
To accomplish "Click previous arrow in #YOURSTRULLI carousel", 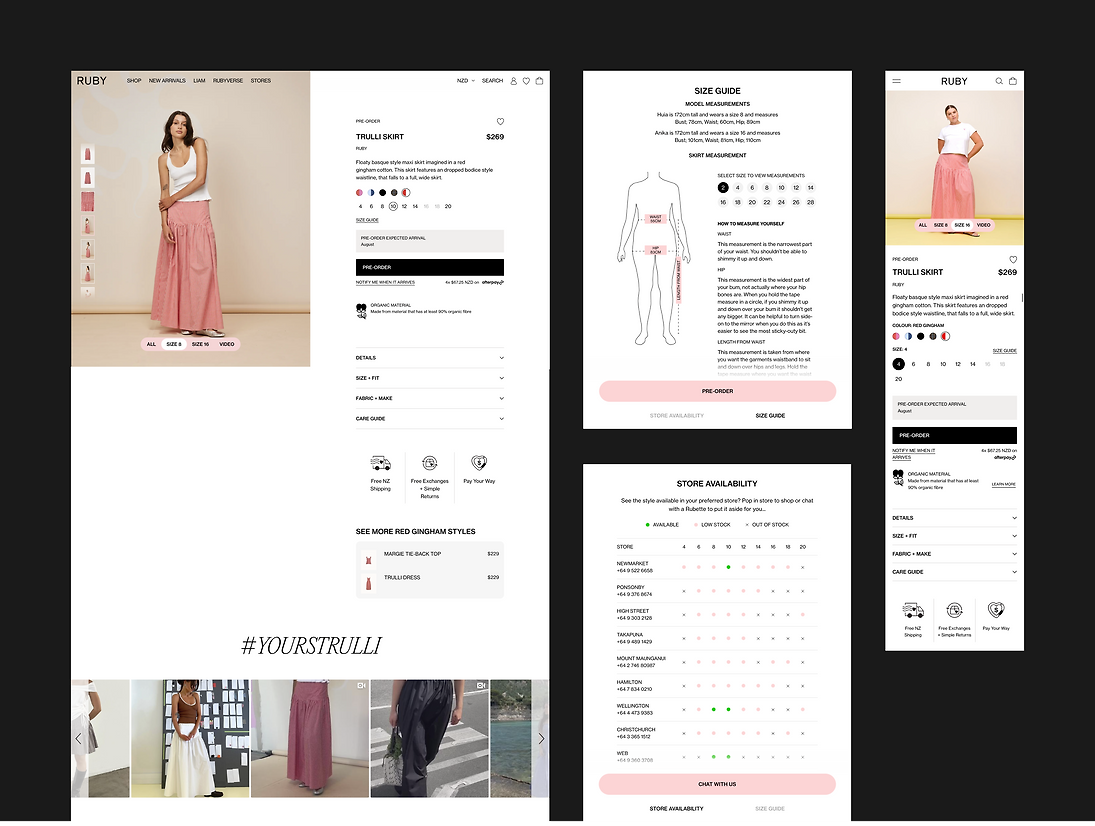I will tap(79, 739).
